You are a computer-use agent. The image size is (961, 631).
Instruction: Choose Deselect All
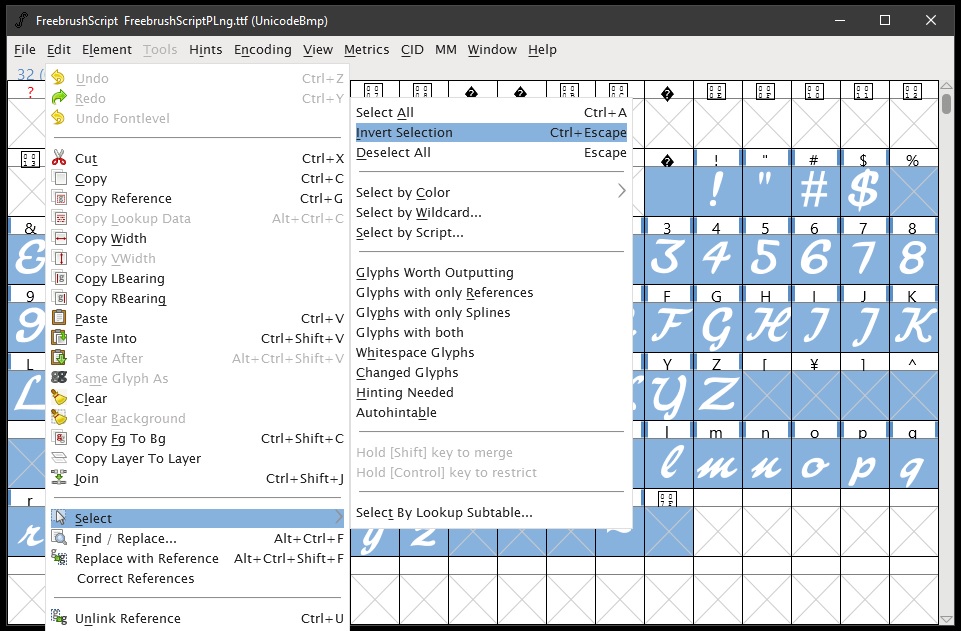click(x=491, y=153)
